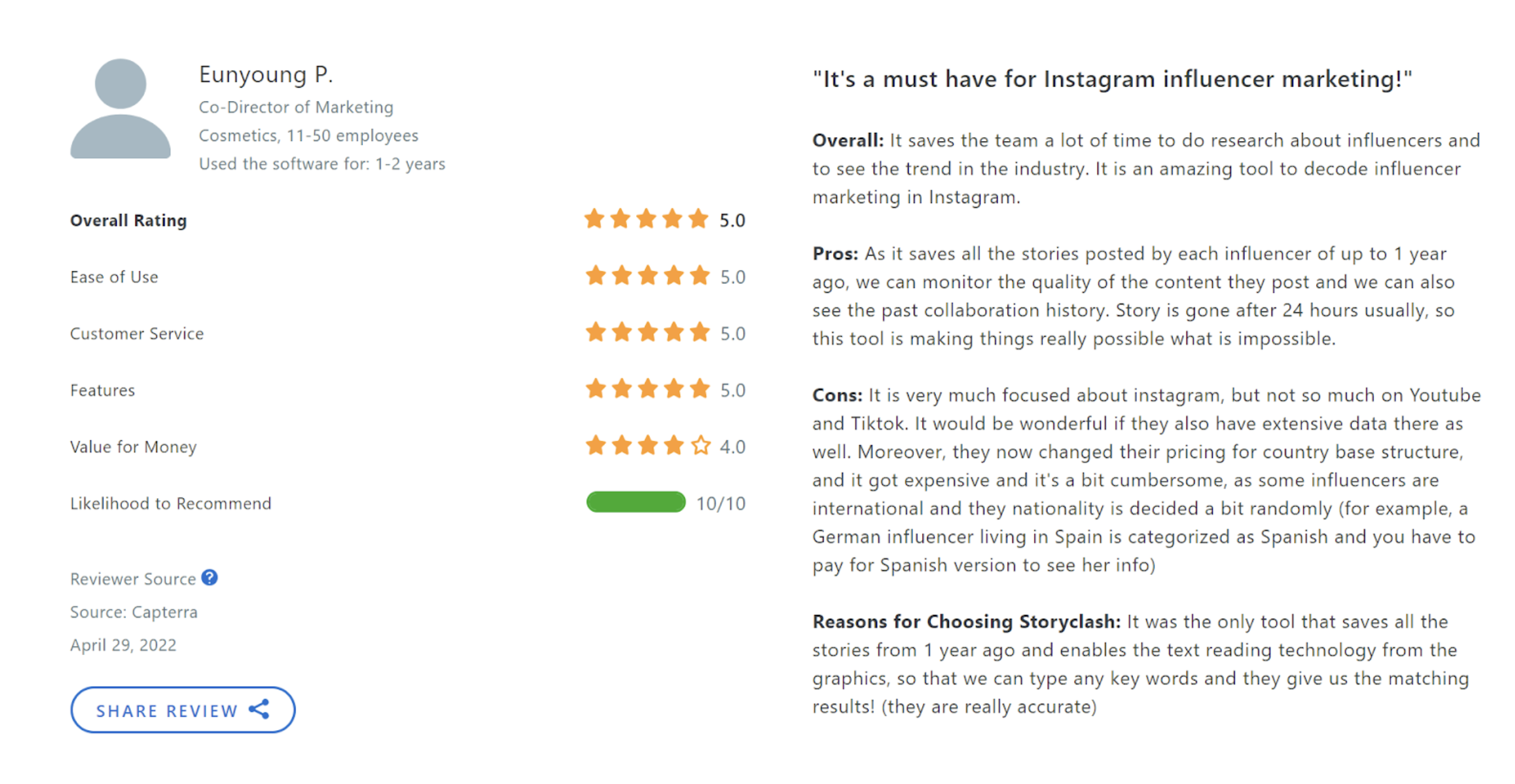
Task: Click the Likelihood to Recommend progress bar
Action: (x=635, y=503)
